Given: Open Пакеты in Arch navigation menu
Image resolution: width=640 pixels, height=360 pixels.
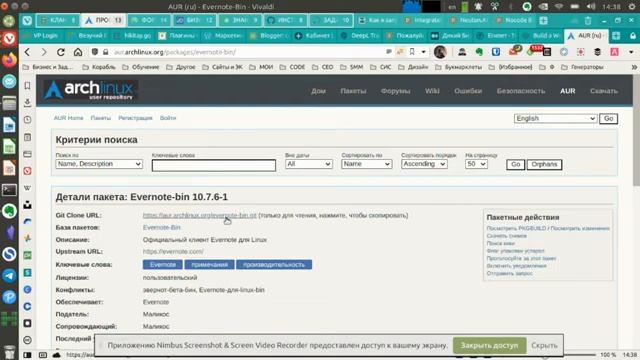Looking at the screenshot, I should pyautogui.click(x=353, y=91).
